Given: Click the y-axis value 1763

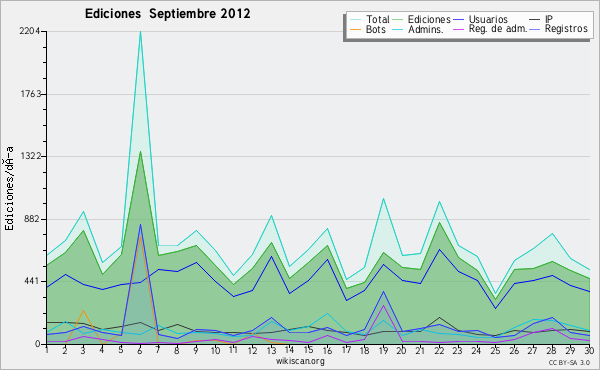Looking at the screenshot, I should click(30, 94).
